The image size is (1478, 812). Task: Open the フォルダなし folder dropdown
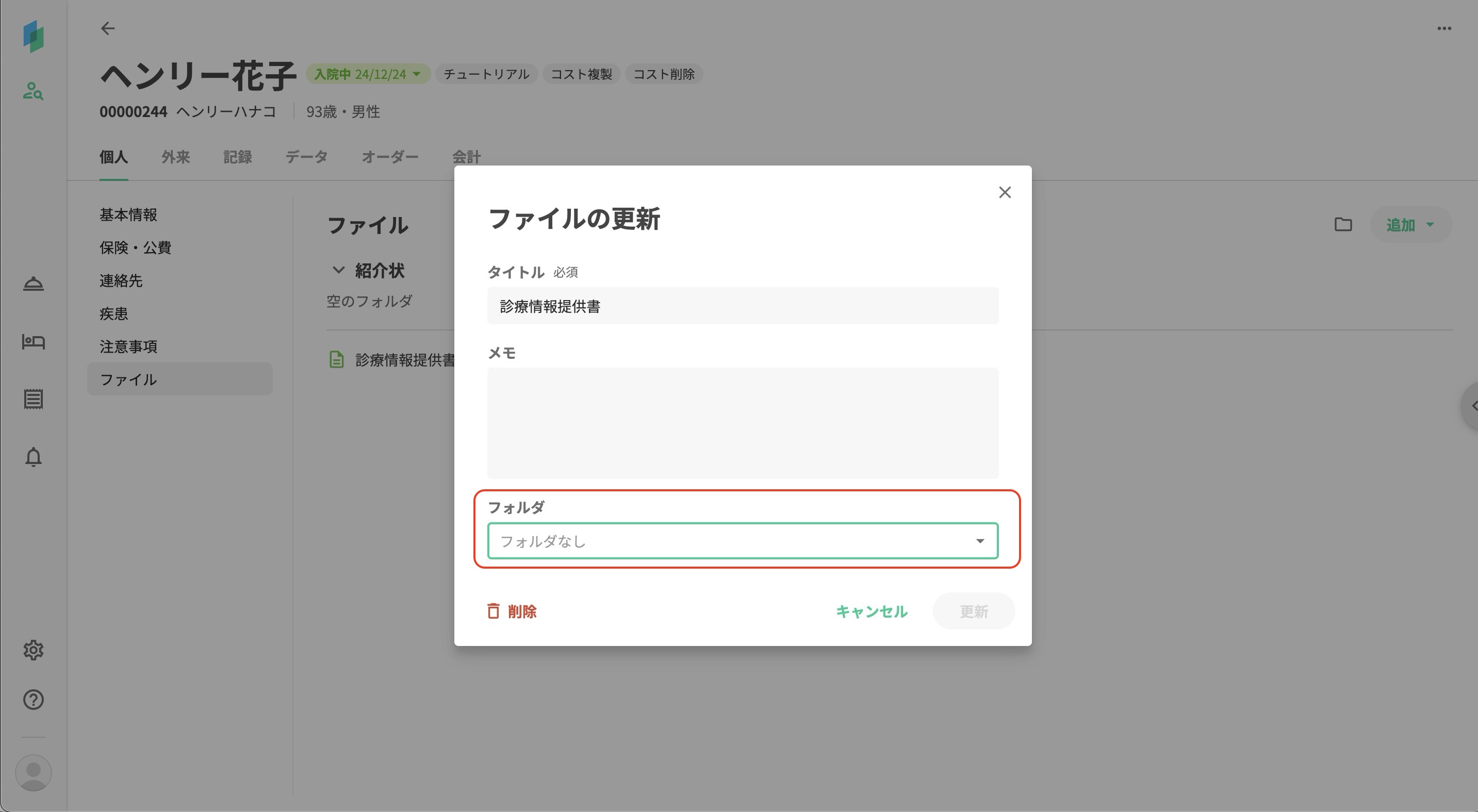tap(743, 541)
